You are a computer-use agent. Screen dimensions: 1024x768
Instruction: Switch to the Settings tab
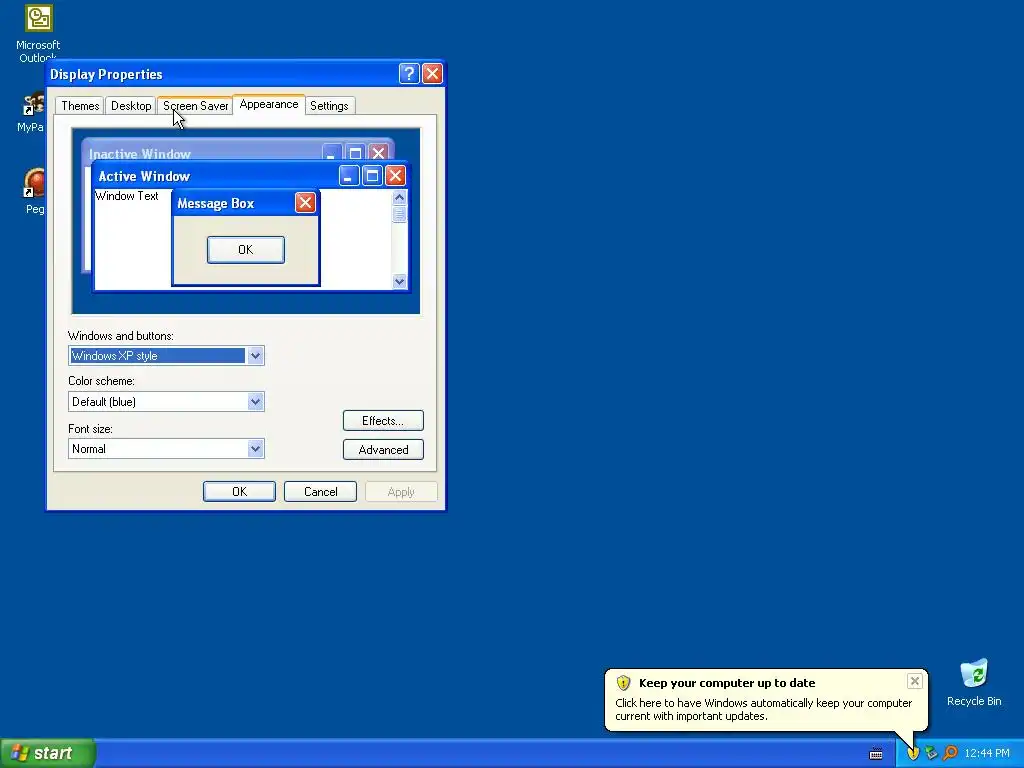pyautogui.click(x=329, y=106)
